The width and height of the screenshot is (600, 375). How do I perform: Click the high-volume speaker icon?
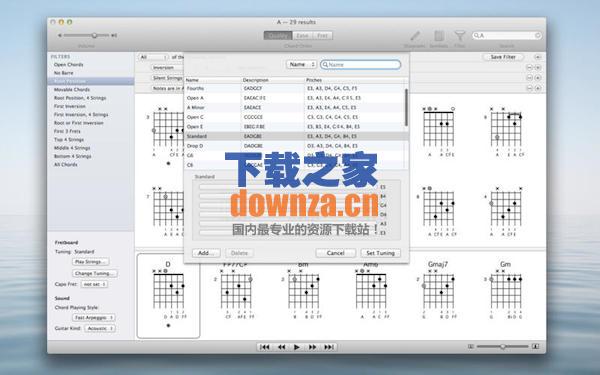tap(114, 36)
